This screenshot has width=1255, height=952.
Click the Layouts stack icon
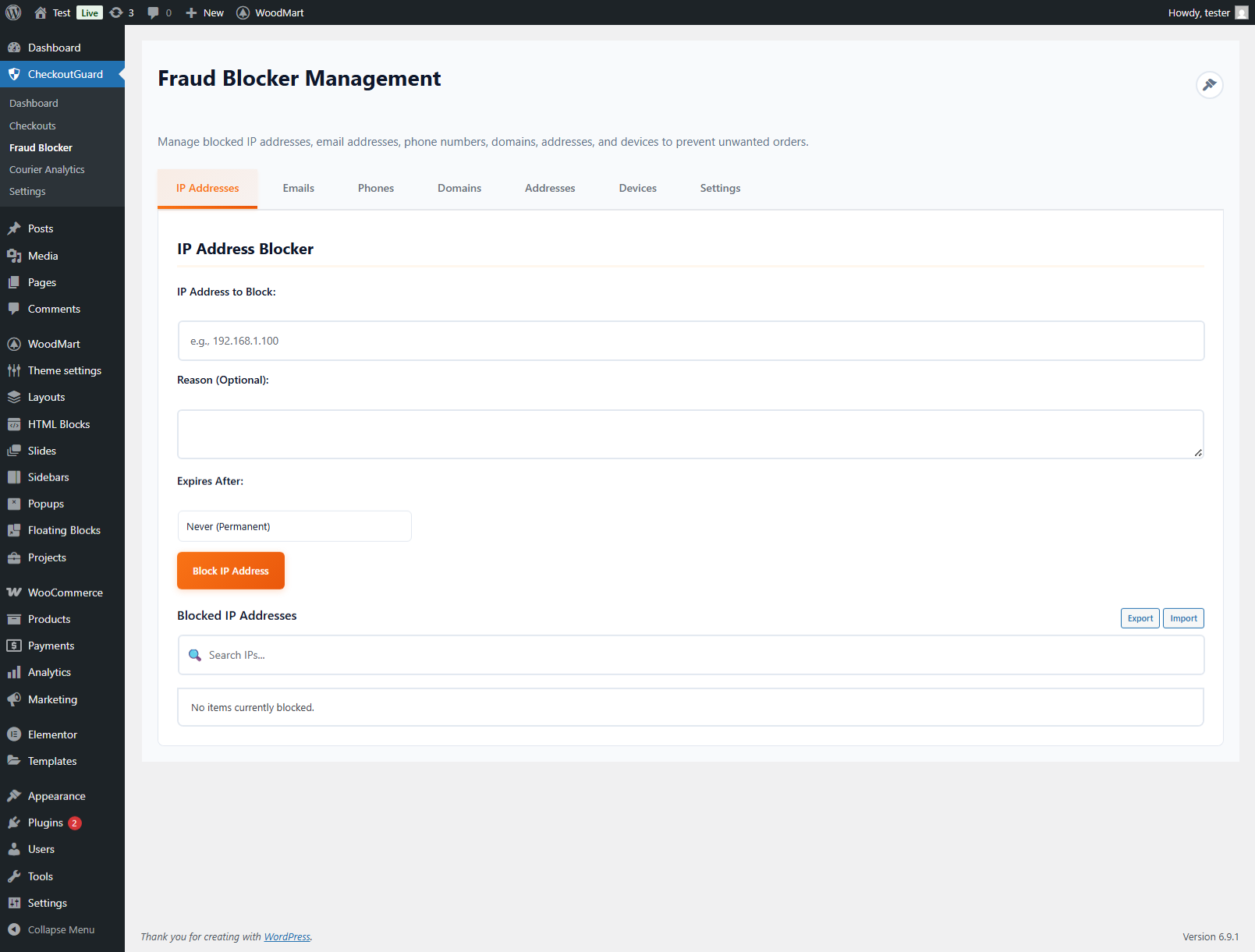[x=14, y=397]
